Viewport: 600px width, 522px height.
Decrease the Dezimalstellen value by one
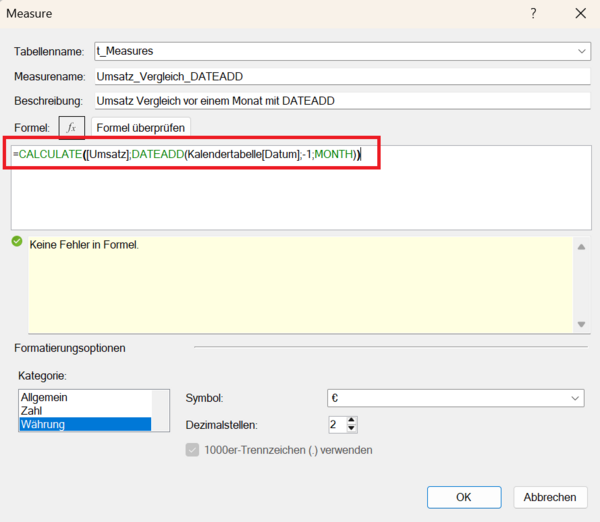click(351, 429)
